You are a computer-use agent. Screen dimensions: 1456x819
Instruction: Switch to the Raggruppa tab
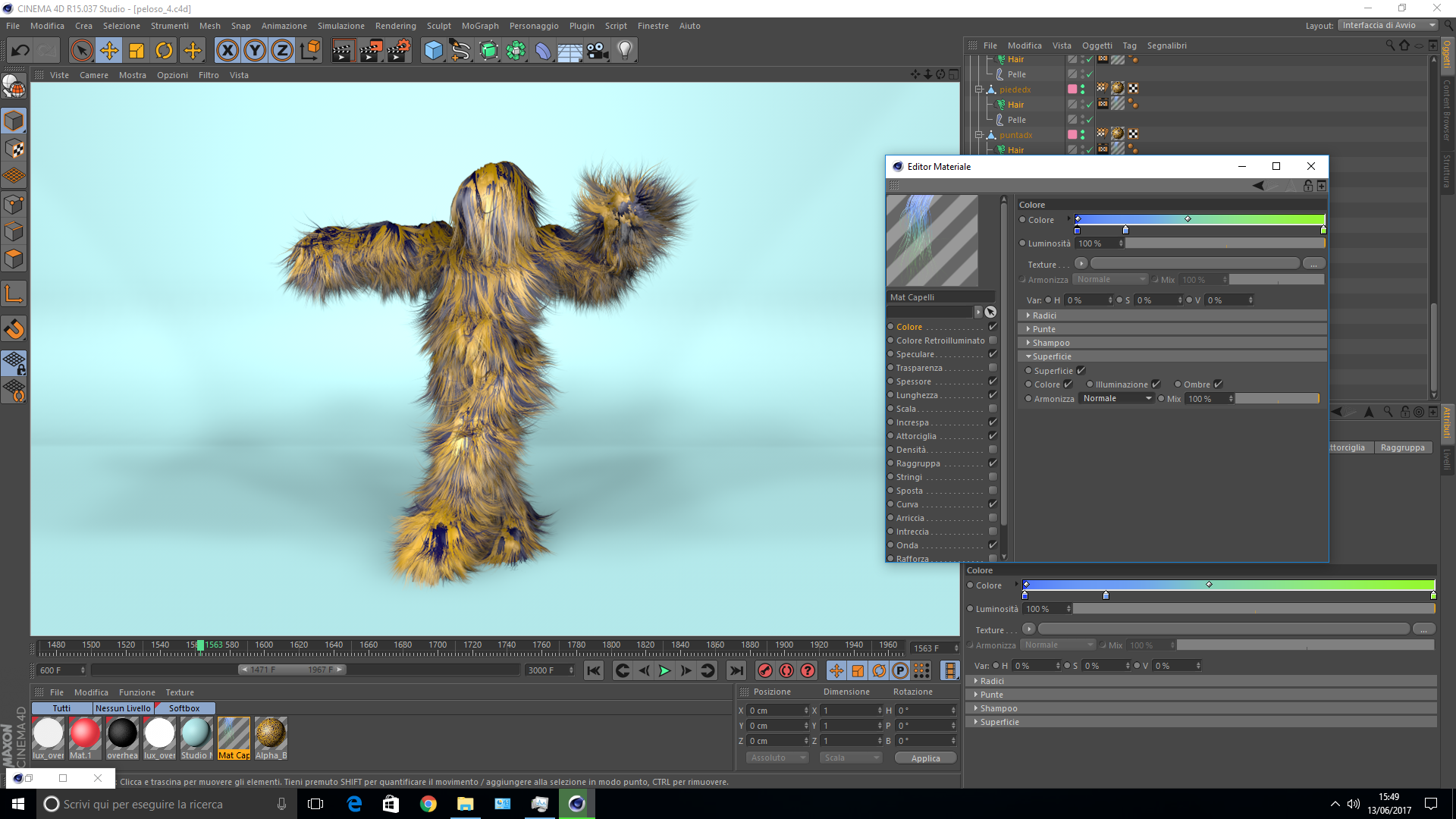coord(1402,447)
